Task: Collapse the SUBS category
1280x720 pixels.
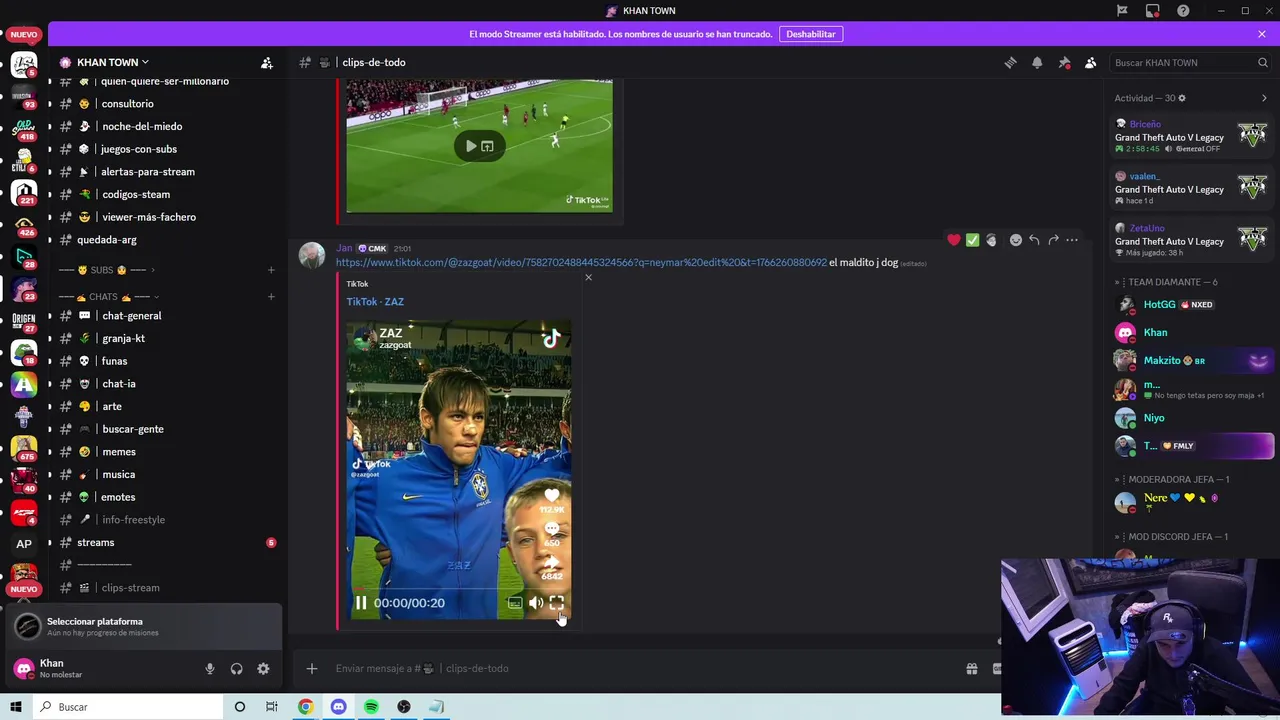Action: [107, 270]
